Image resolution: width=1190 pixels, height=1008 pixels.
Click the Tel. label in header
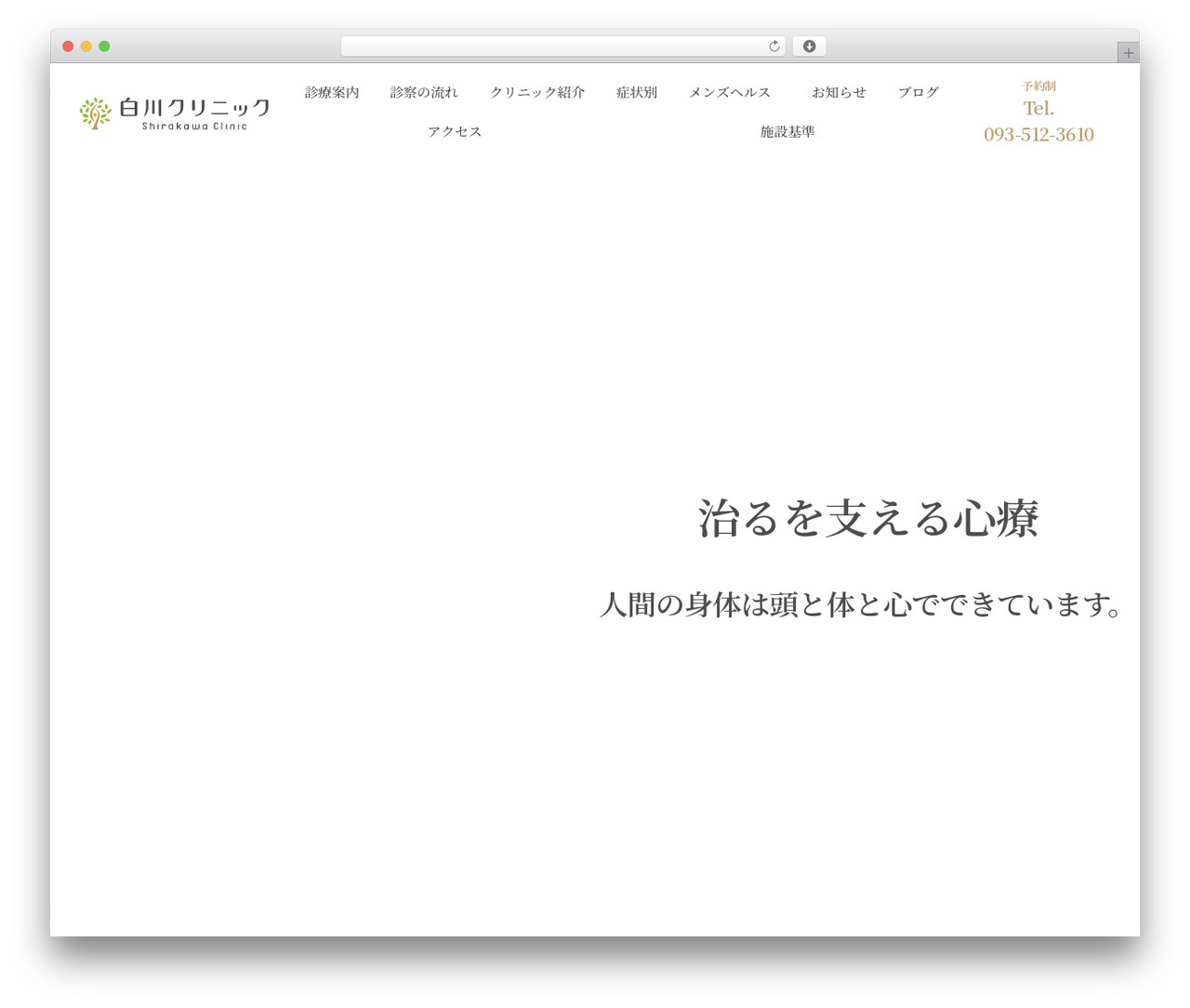(x=1038, y=109)
